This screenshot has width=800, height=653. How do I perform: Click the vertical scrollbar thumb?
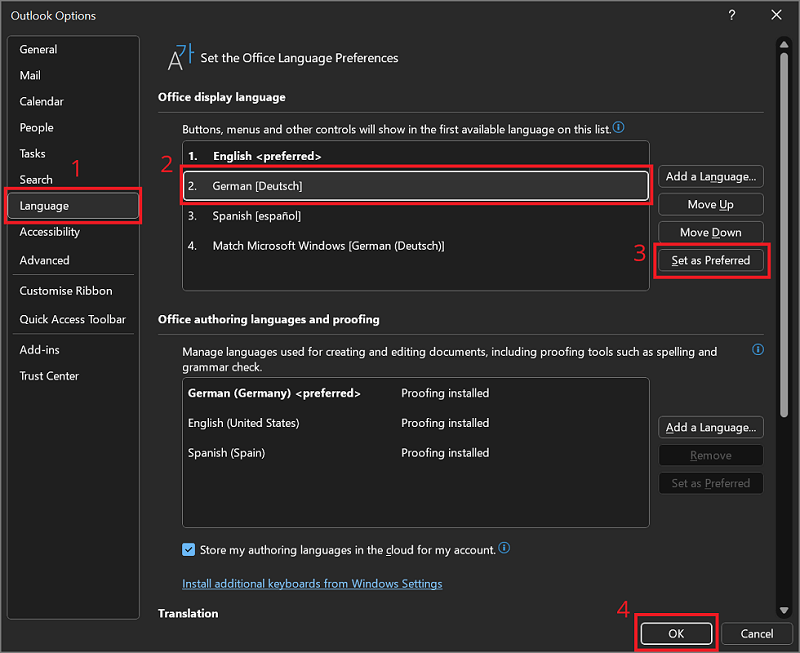tap(784, 235)
